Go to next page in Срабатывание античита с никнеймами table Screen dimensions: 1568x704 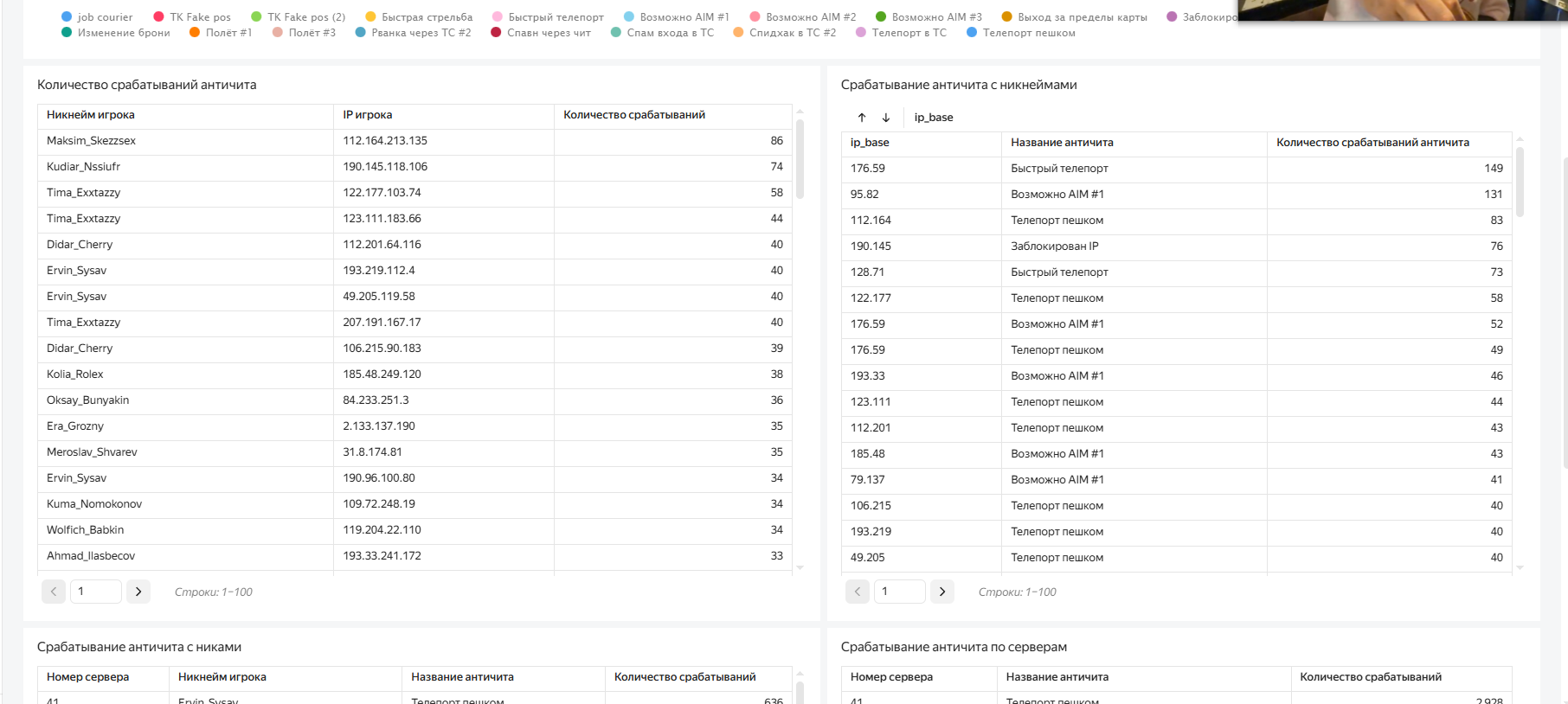(942, 592)
